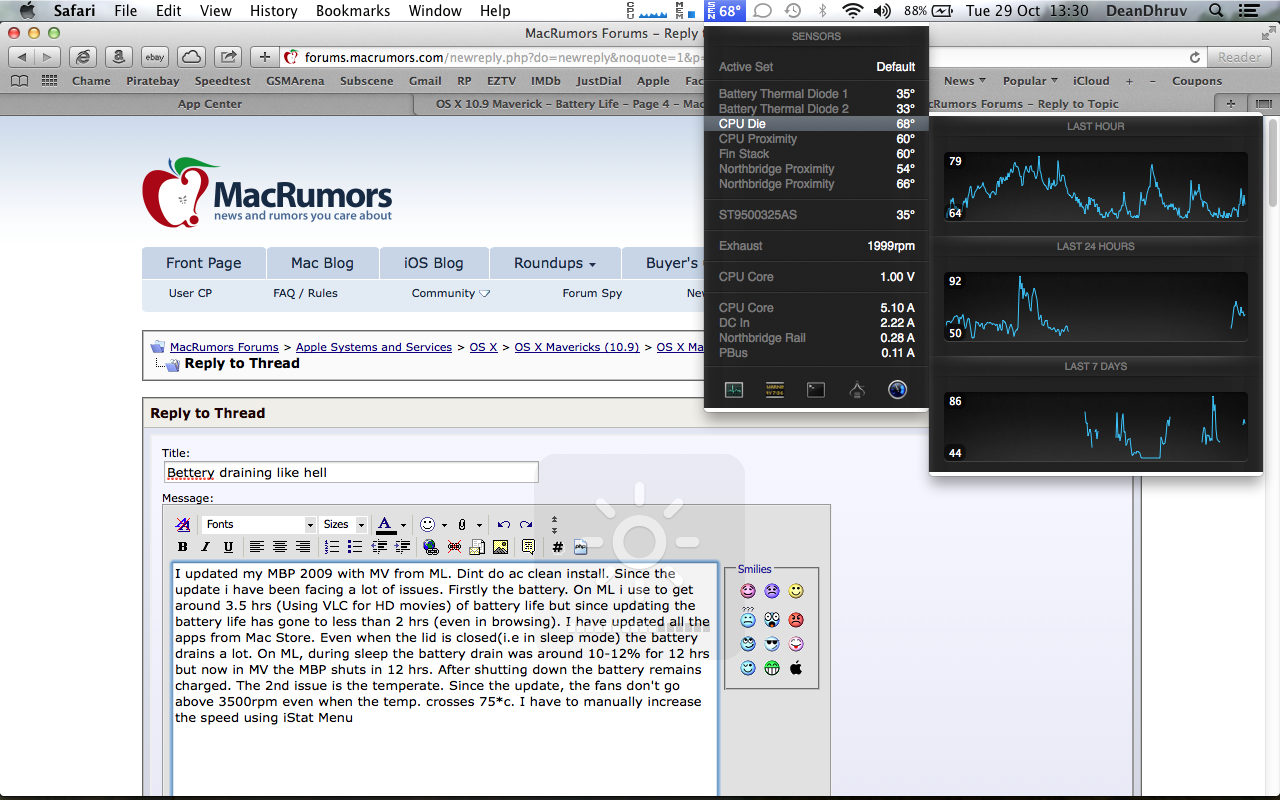This screenshot has width=1280, height=800.
Task: Increase indent in editor
Action: pyautogui.click(x=402, y=547)
